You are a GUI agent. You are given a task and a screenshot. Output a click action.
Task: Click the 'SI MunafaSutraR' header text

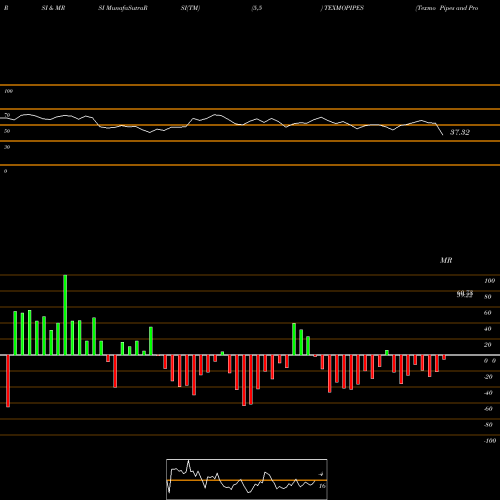[x=123, y=8]
